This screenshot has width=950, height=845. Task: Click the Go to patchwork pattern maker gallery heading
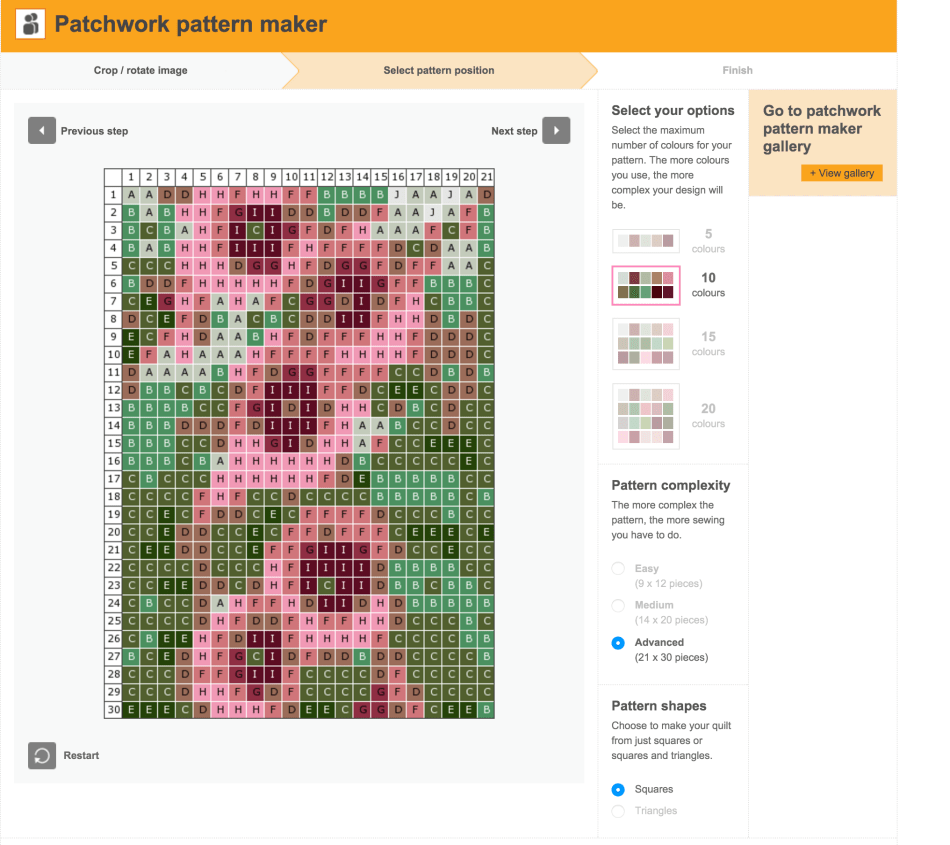[x=822, y=129]
